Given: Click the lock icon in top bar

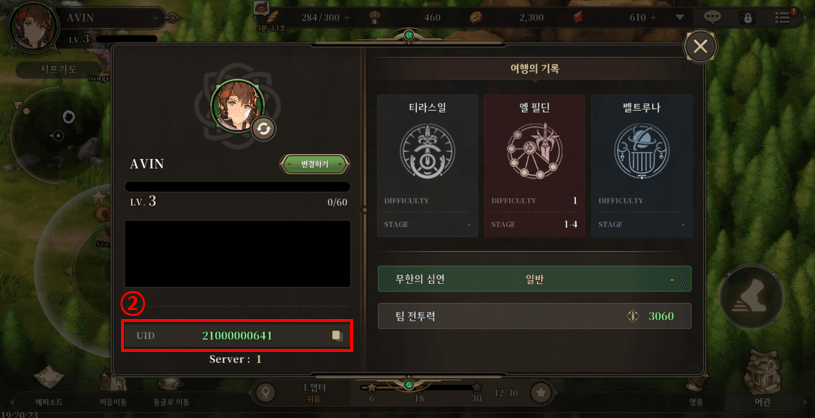Looking at the screenshot, I should 747,18.
